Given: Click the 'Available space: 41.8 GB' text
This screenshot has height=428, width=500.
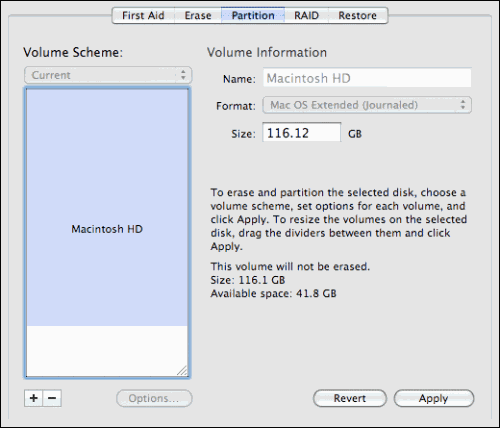Looking at the screenshot, I should pos(273,294).
